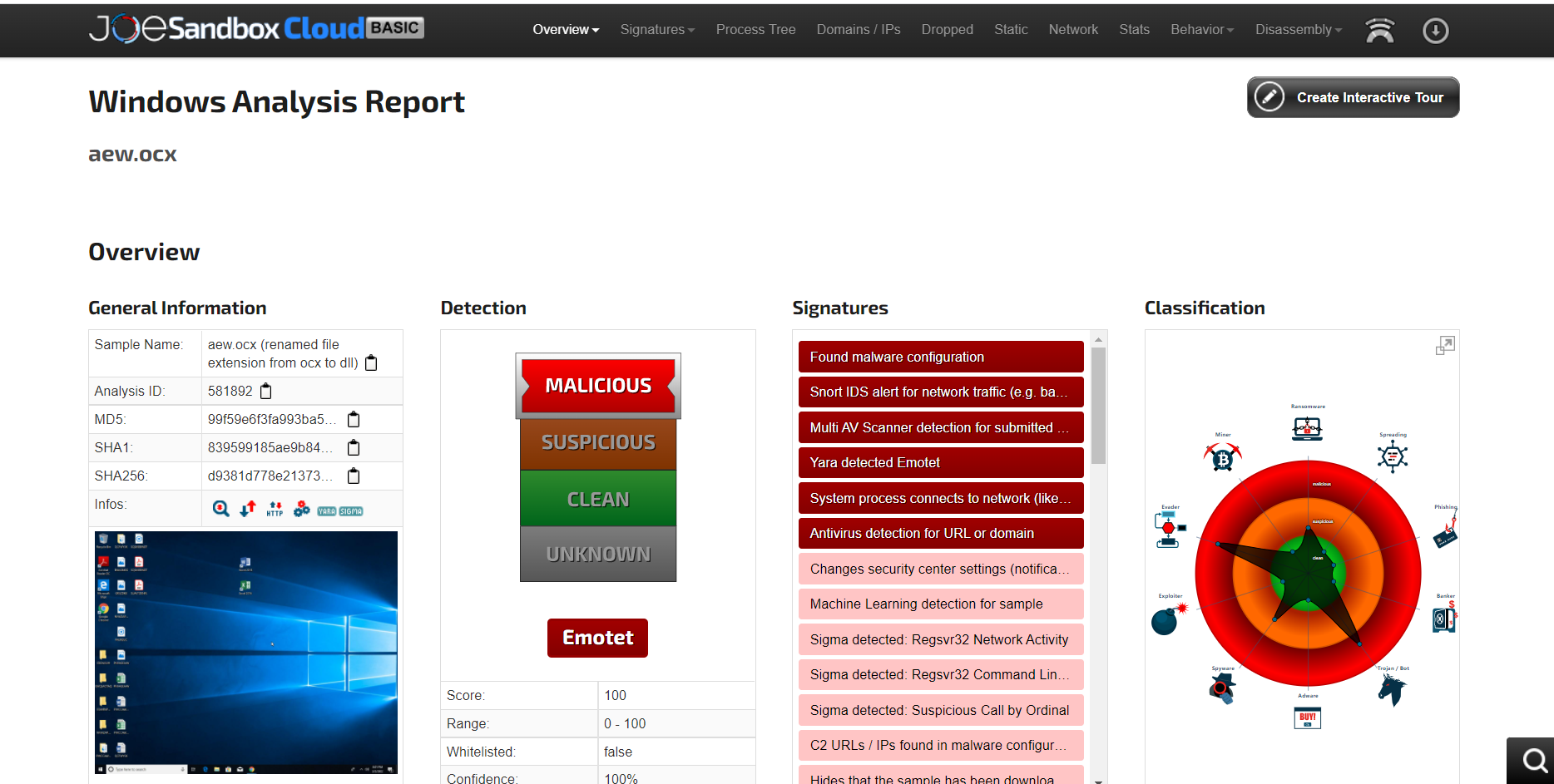Copy the MD5 hash with clipboard icon
1554x784 pixels.
[354, 419]
